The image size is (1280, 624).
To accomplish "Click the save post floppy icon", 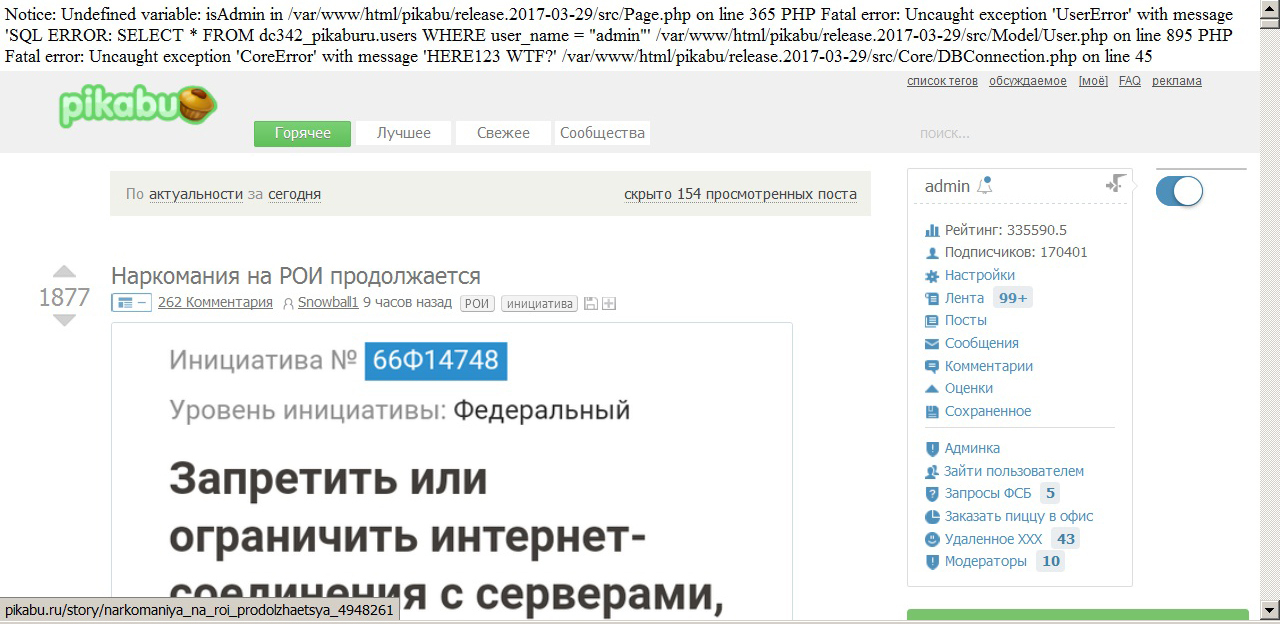I will (590, 303).
